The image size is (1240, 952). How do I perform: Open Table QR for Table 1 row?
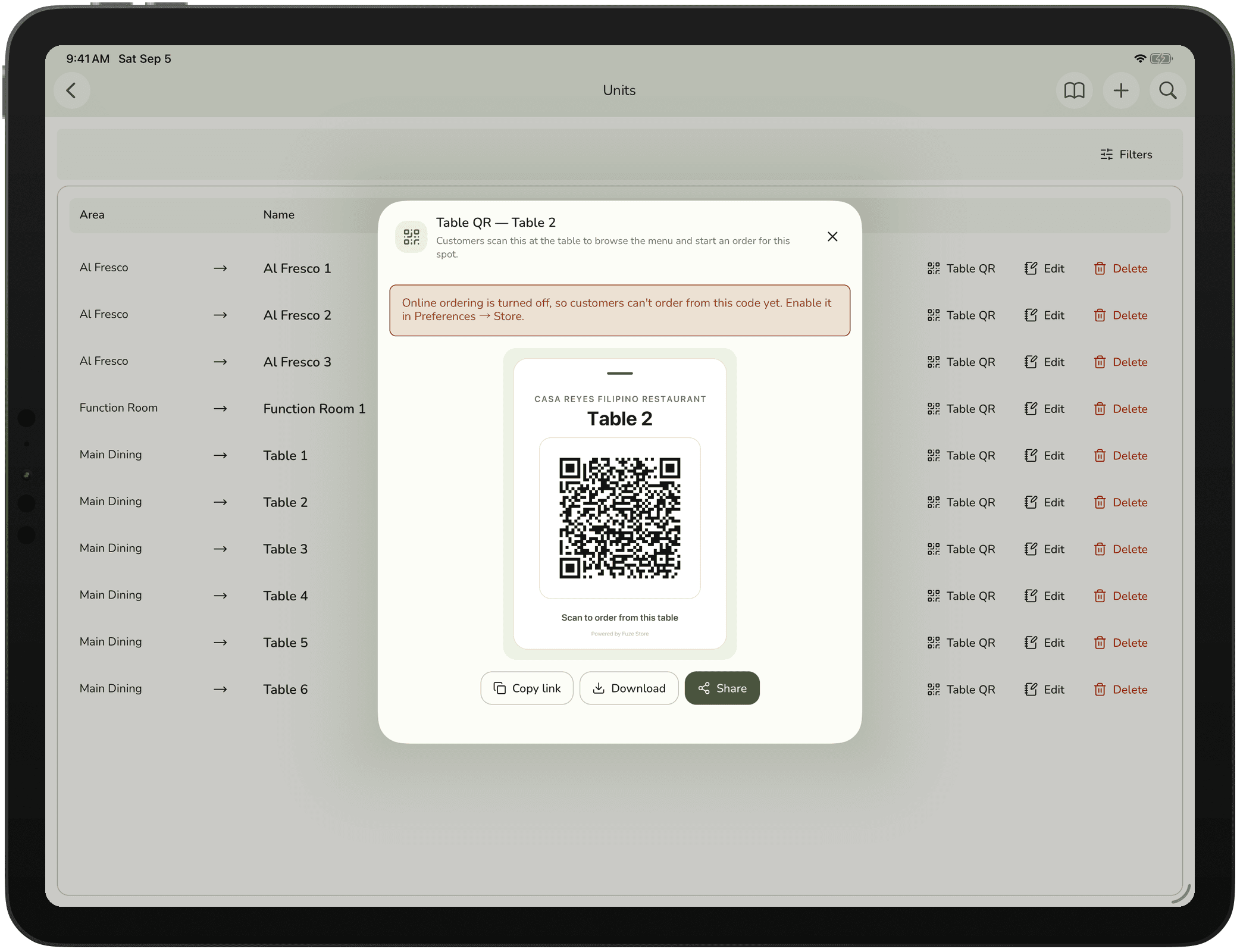(x=961, y=456)
